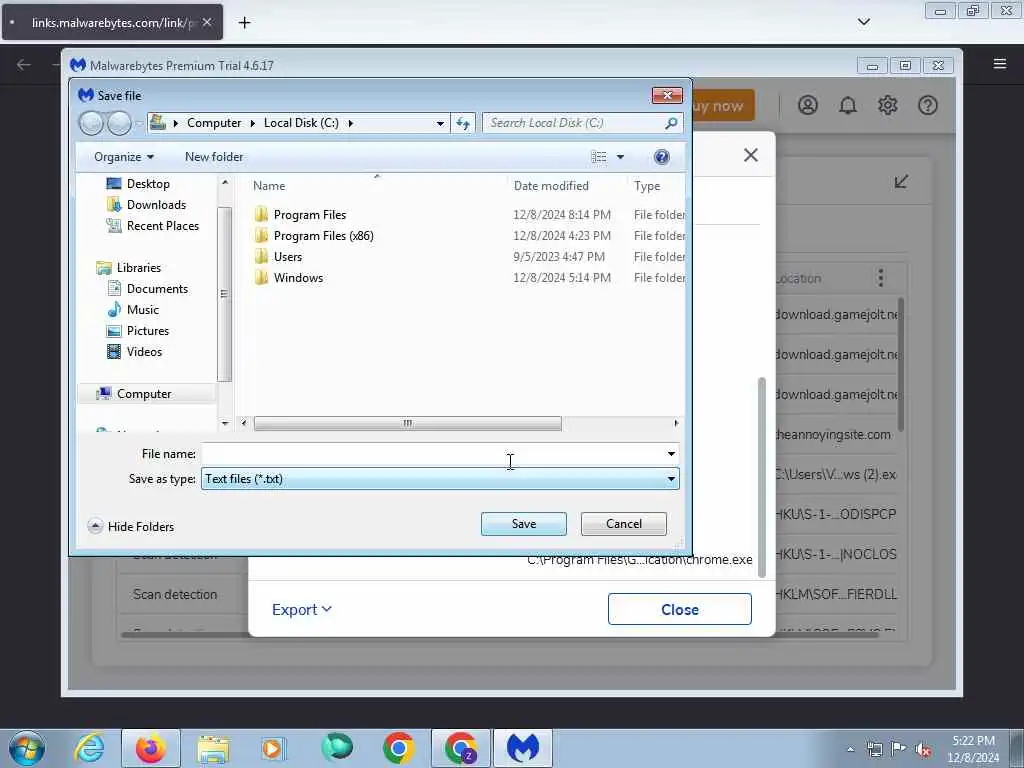Click the muted volume tray icon
The height and width of the screenshot is (768, 1024).
[x=923, y=750]
